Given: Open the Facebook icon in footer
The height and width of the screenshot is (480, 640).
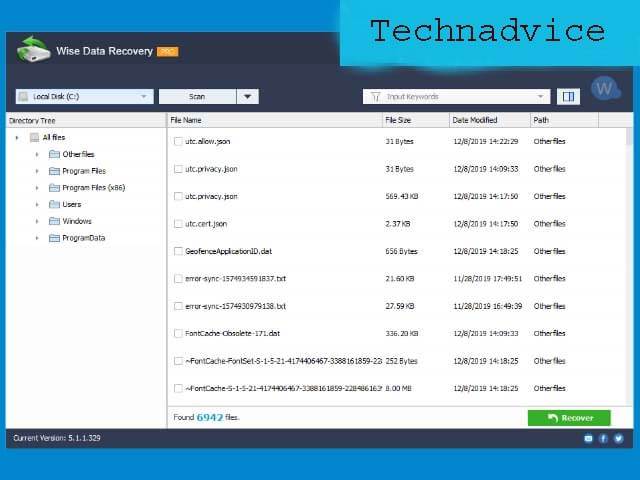Looking at the screenshot, I should 603,438.
